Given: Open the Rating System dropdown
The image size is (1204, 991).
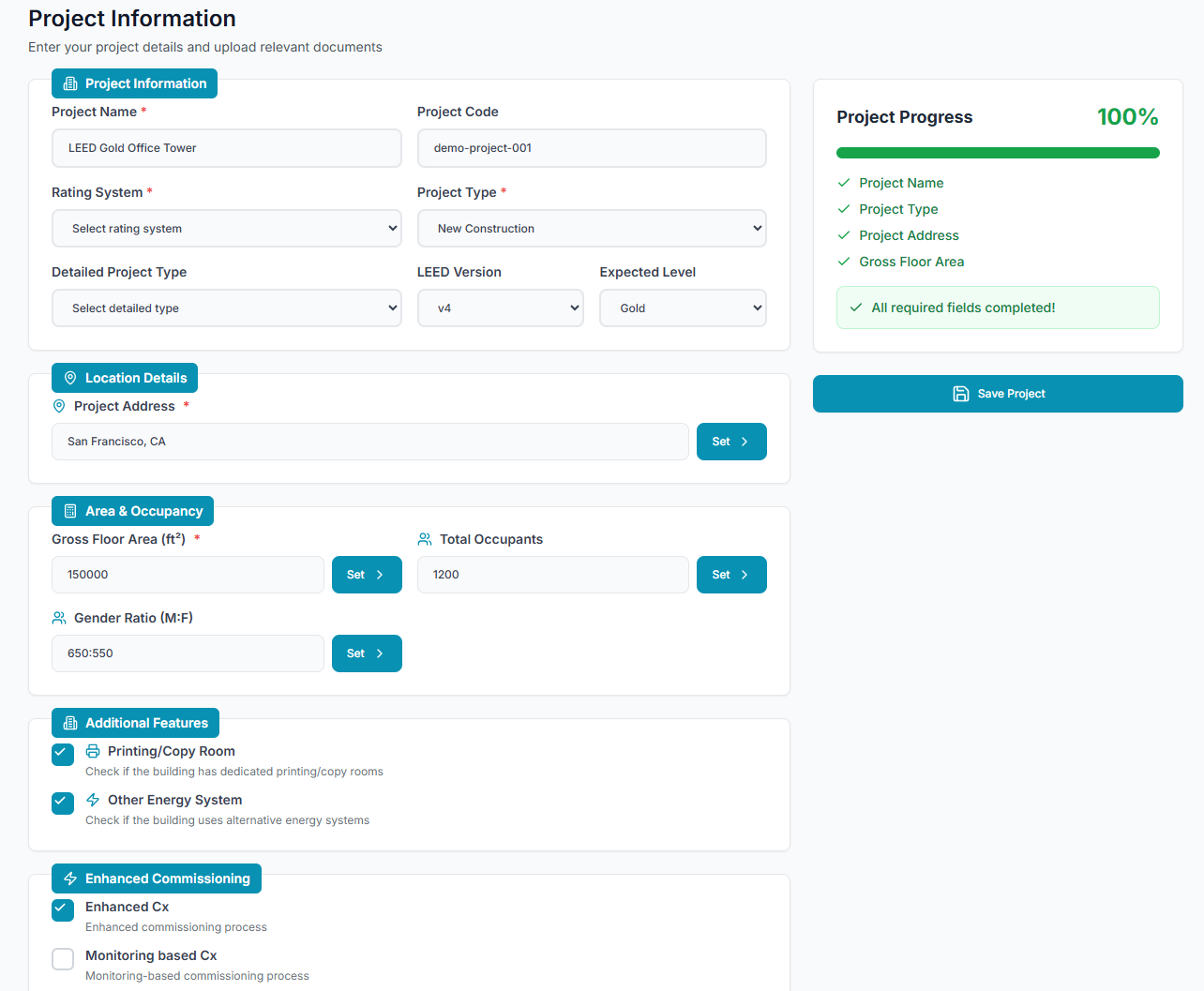Looking at the screenshot, I should pos(226,229).
